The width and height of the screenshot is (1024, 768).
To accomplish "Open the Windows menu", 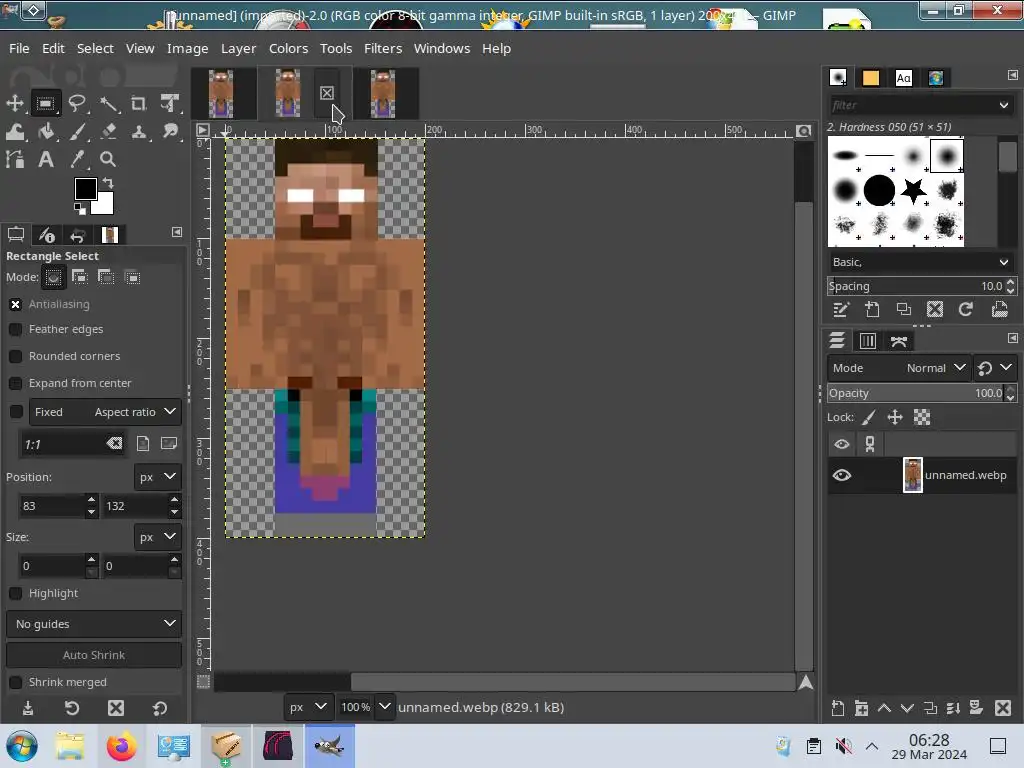I will [x=441, y=48].
